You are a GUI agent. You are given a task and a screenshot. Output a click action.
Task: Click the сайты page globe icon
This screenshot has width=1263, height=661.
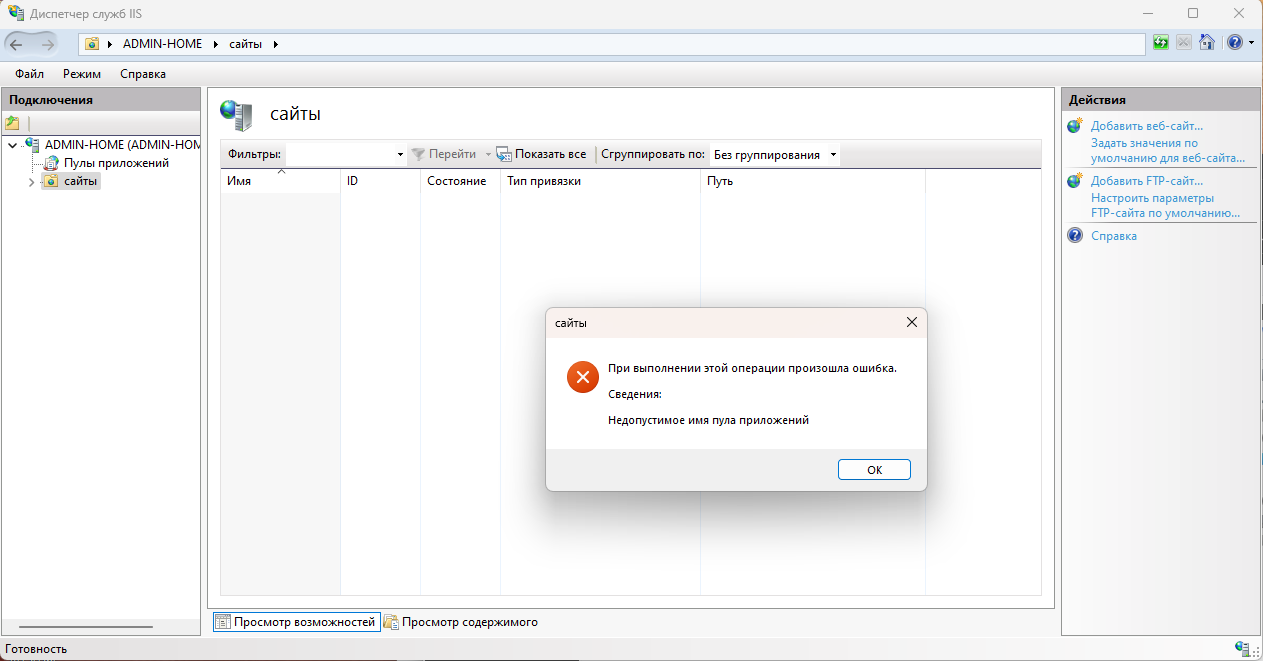(237, 115)
